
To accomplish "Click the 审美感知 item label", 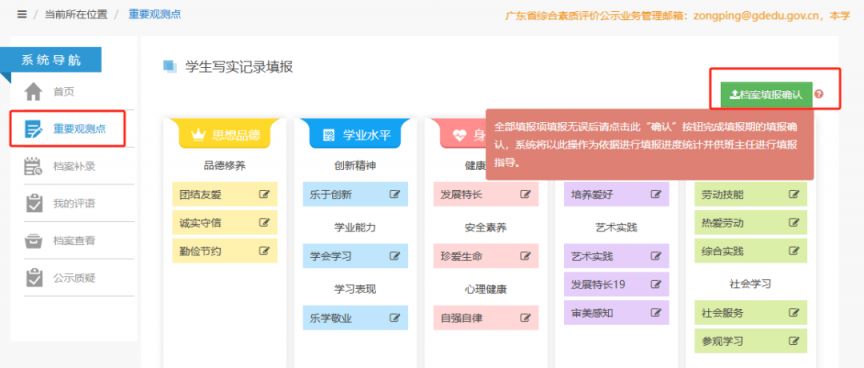I will click(592, 313).
